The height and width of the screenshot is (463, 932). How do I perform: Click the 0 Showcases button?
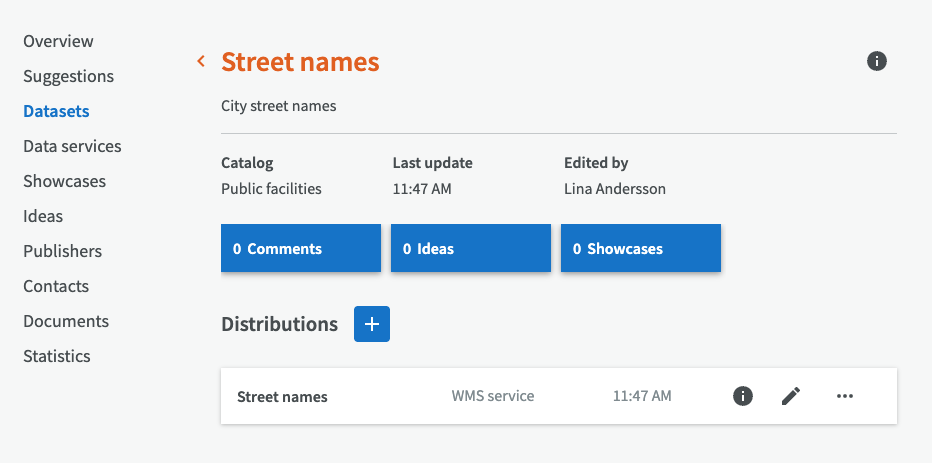click(x=641, y=249)
